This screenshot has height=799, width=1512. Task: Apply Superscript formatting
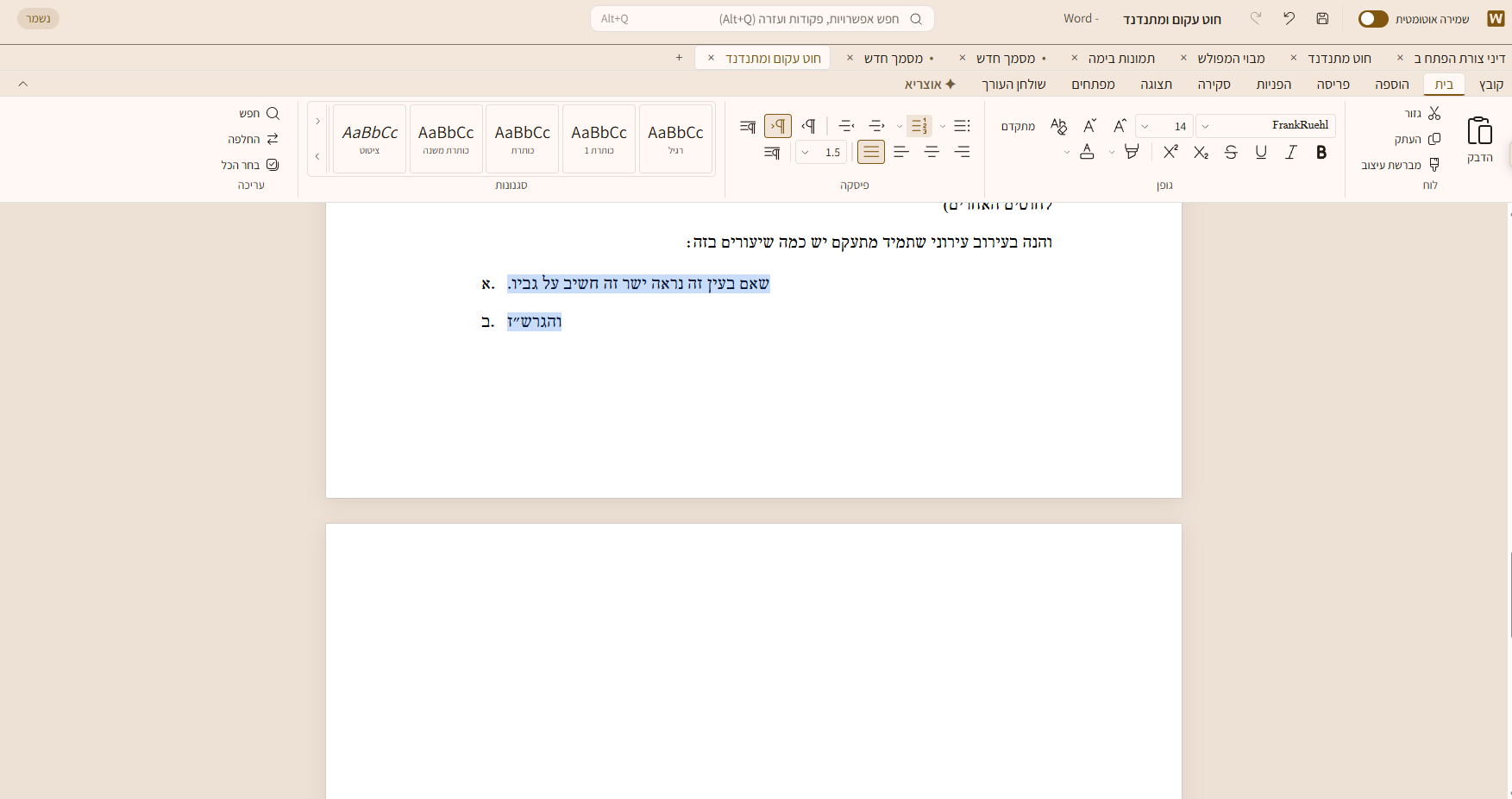1170,152
